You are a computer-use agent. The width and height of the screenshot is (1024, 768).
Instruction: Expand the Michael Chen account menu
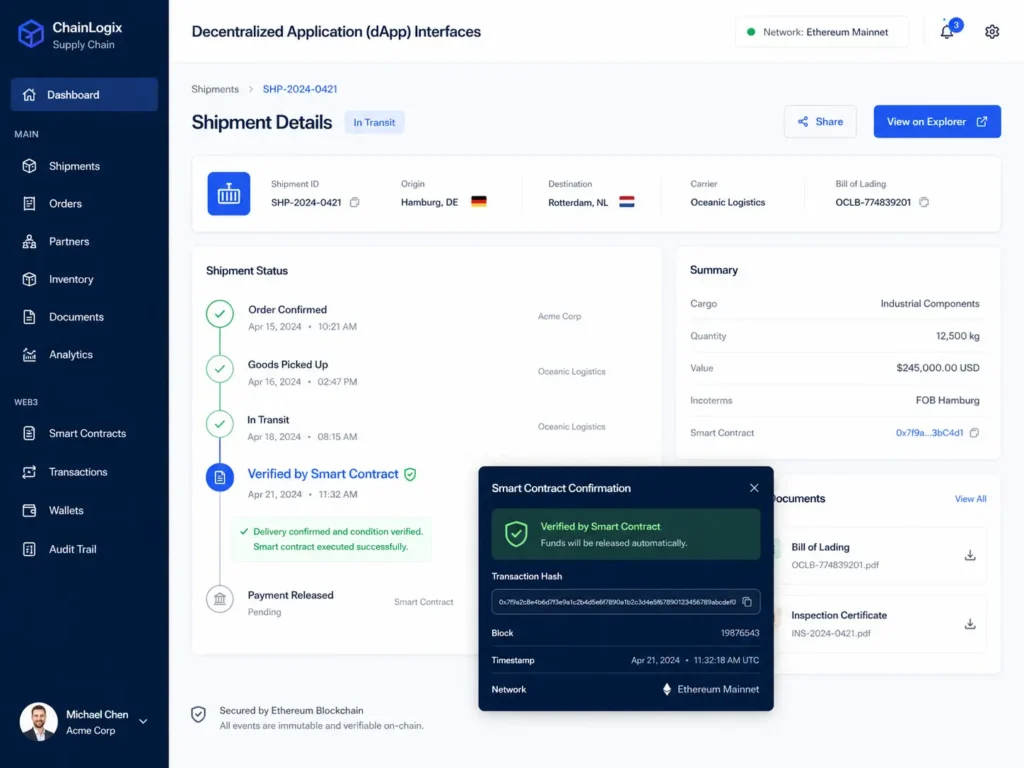pyautogui.click(x=143, y=722)
